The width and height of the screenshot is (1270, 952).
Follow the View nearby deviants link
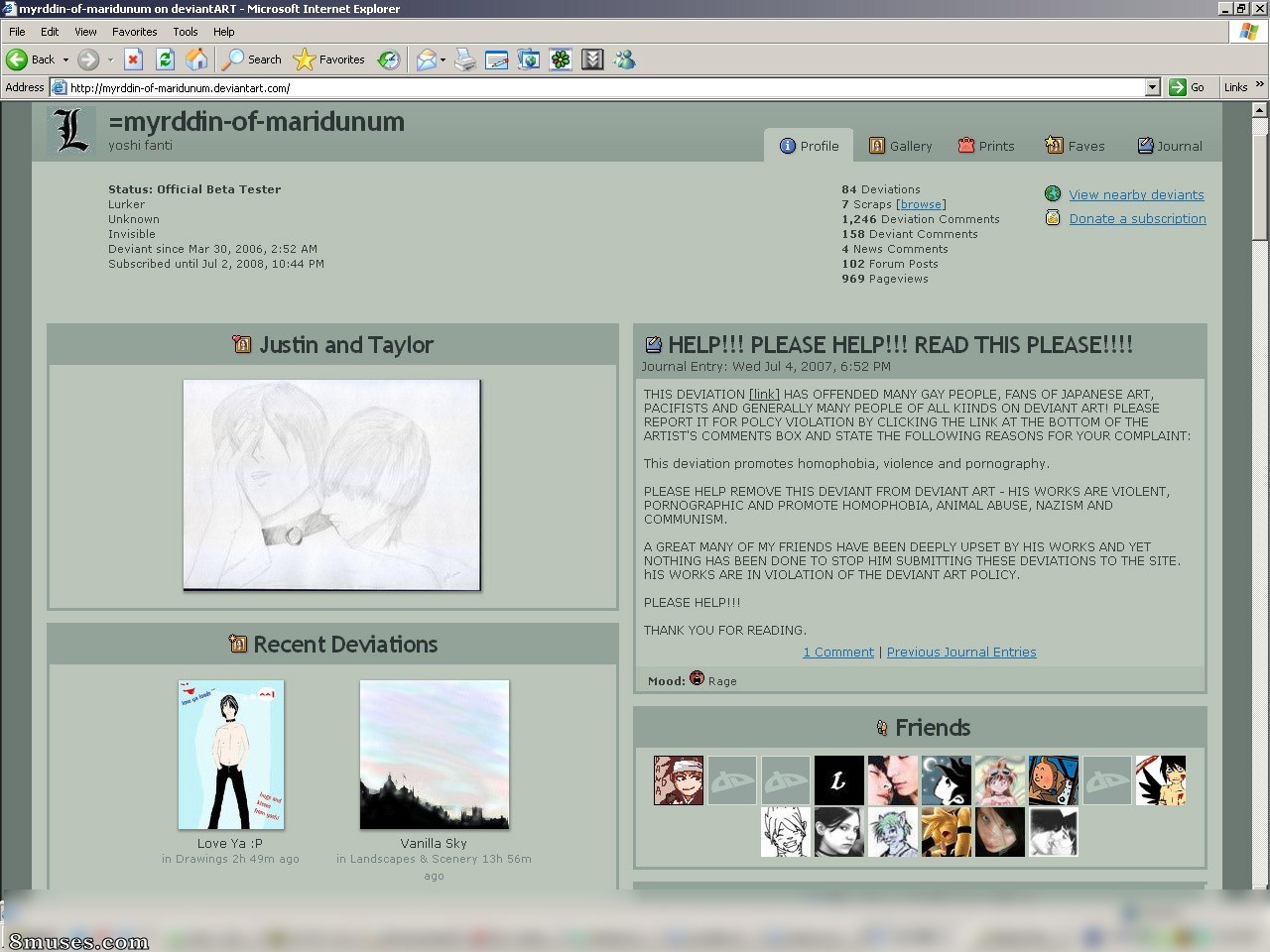point(1136,195)
